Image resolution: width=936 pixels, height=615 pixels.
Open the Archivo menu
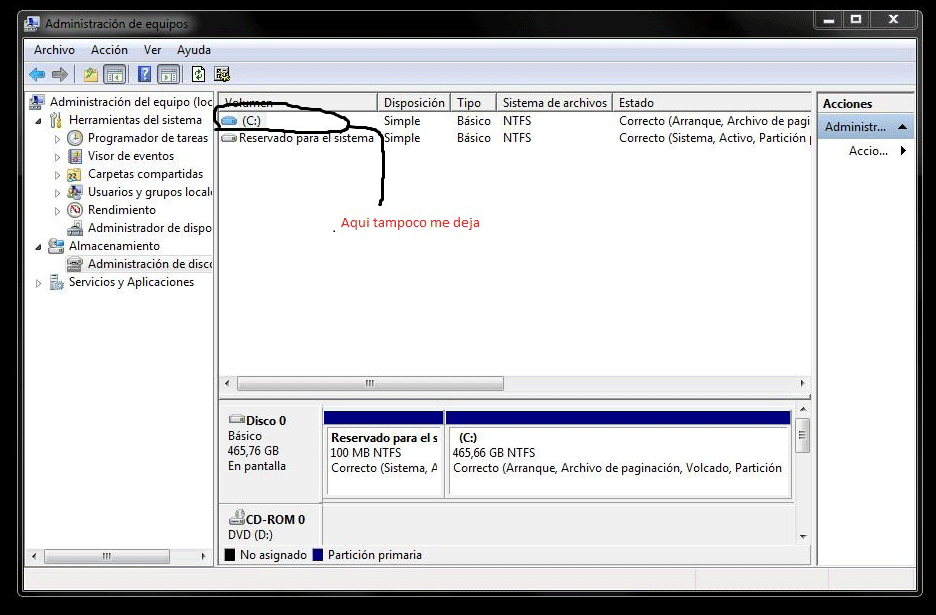click(x=54, y=50)
